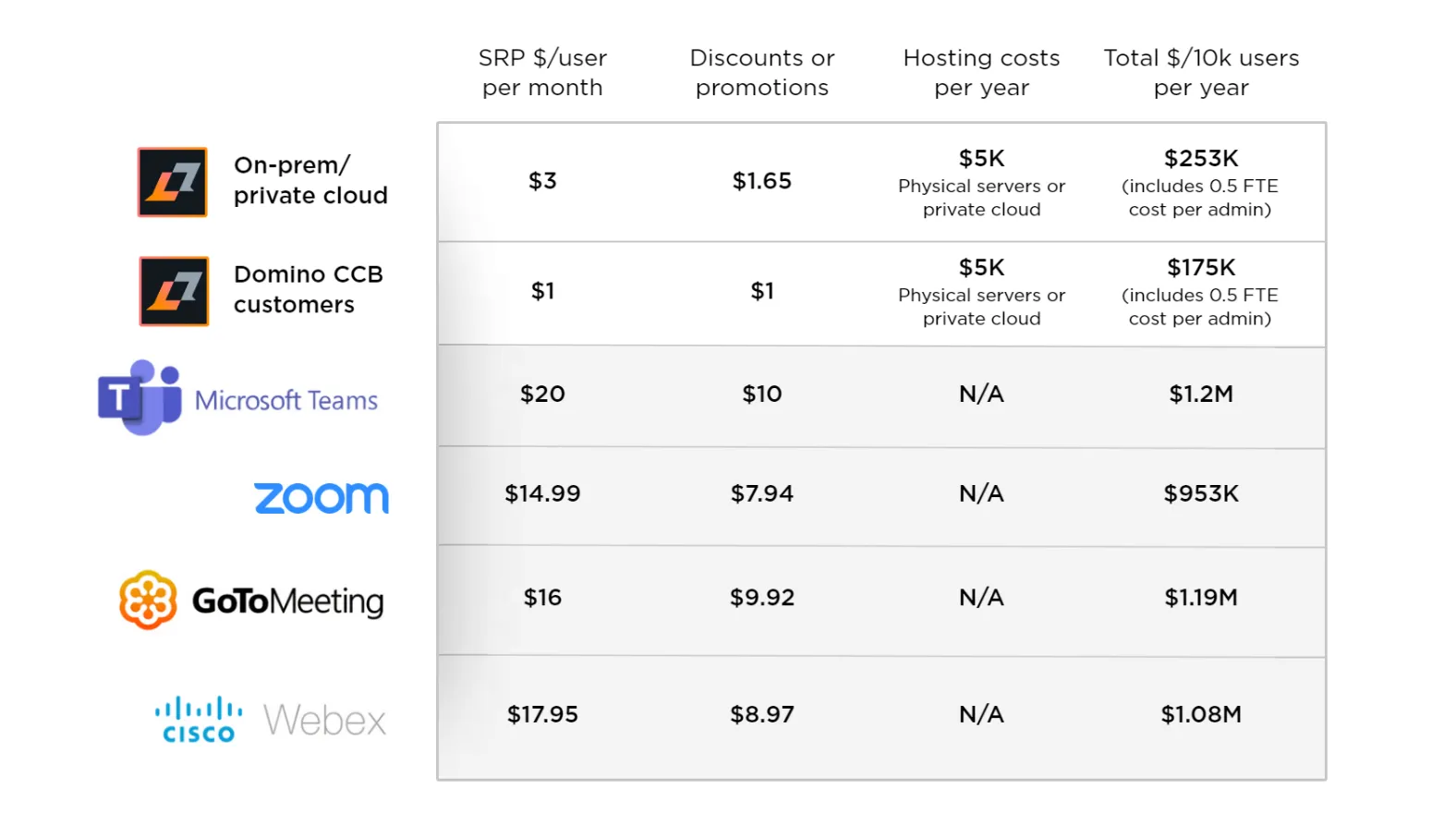Select the Domino CCB $175K total cell
The width and height of the screenshot is (1456, 813).
coord(1201,268)
